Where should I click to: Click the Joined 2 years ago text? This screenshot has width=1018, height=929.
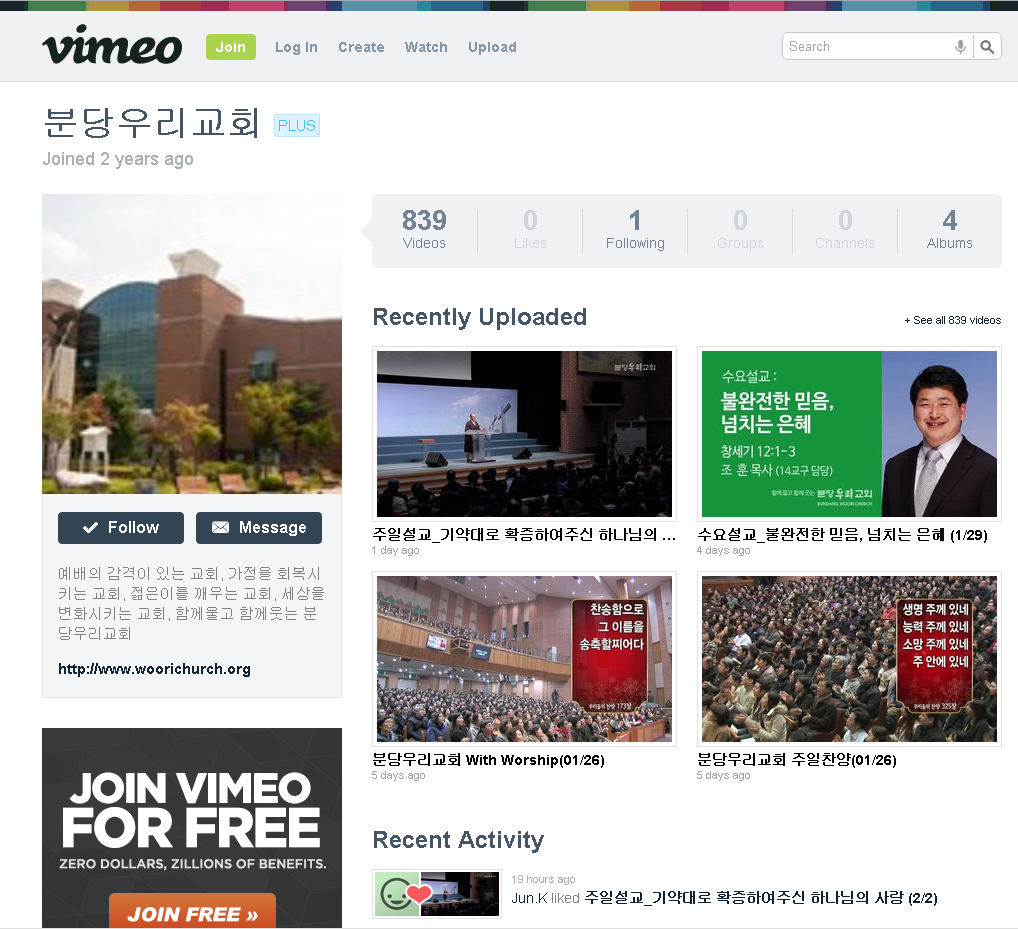(118, 159)
